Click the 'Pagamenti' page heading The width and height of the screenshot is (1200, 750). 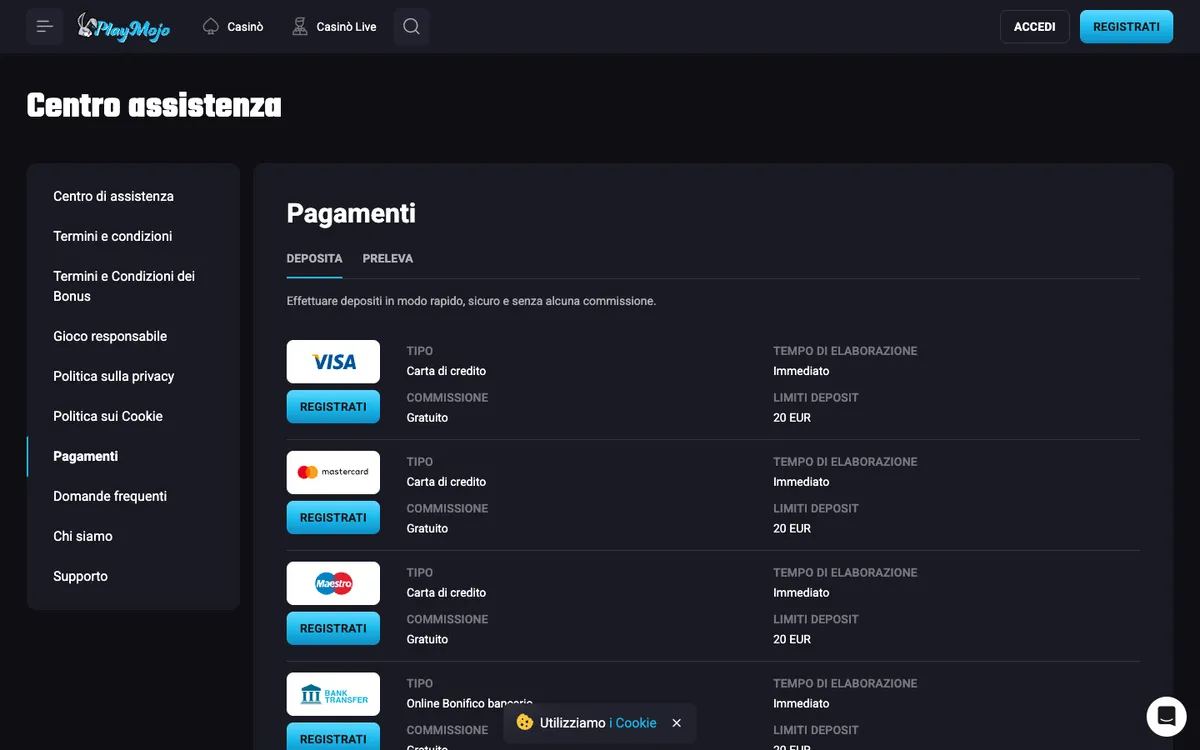coord(351,213)
